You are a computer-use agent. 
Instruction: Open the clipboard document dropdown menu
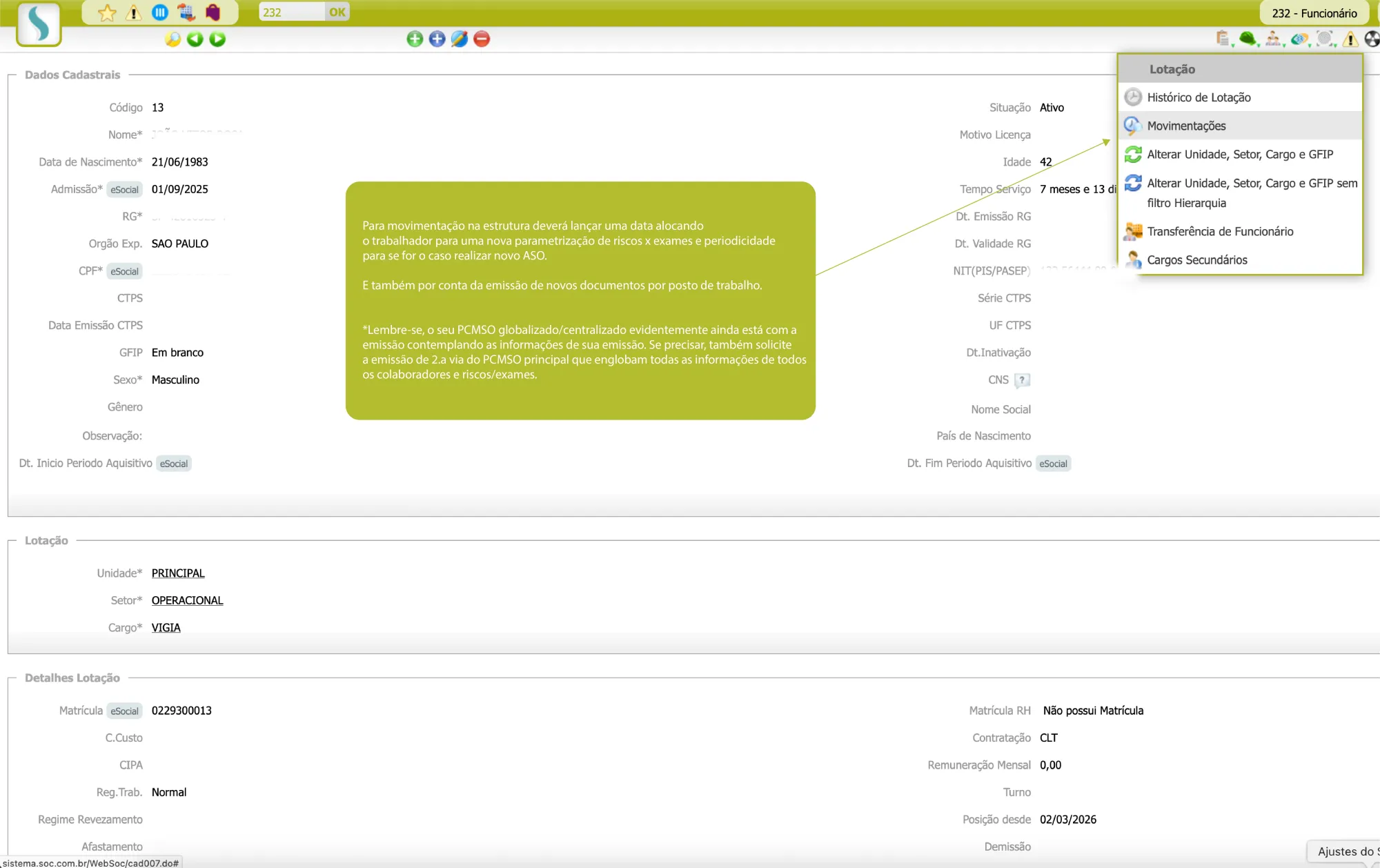click(x=1223, y=39)
